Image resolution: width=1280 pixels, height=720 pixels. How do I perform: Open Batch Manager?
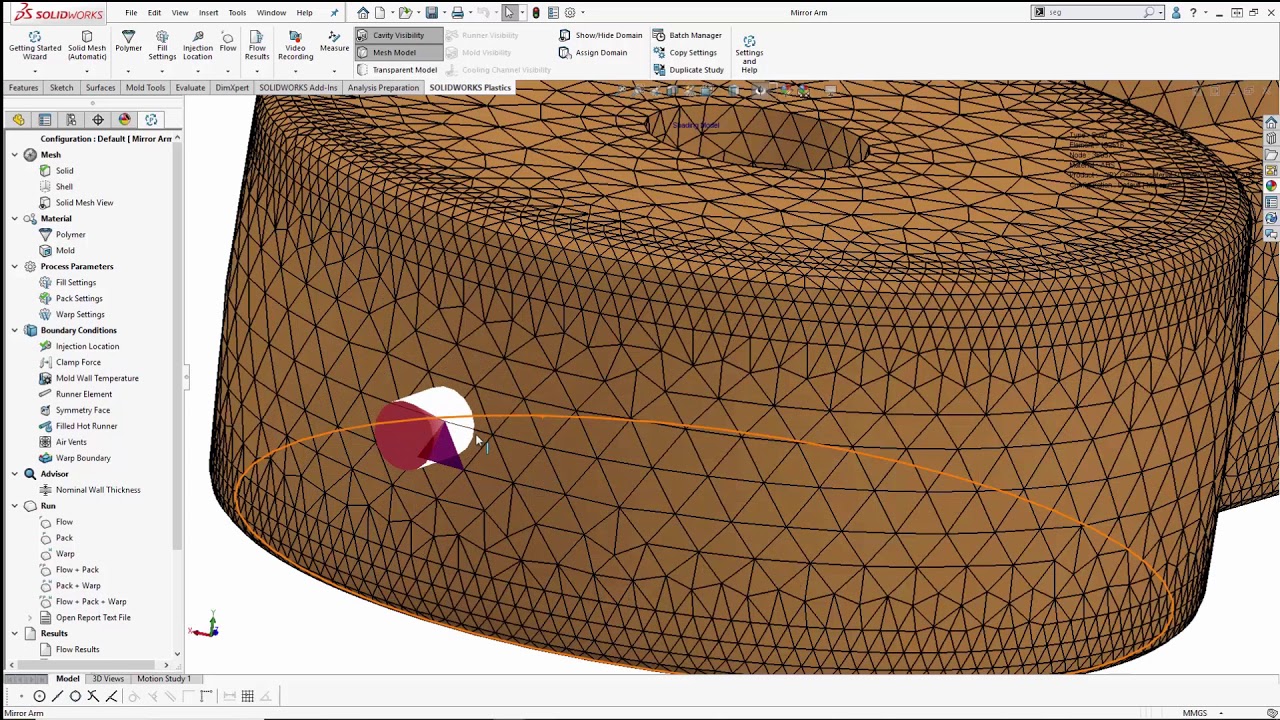click(687, 35)
